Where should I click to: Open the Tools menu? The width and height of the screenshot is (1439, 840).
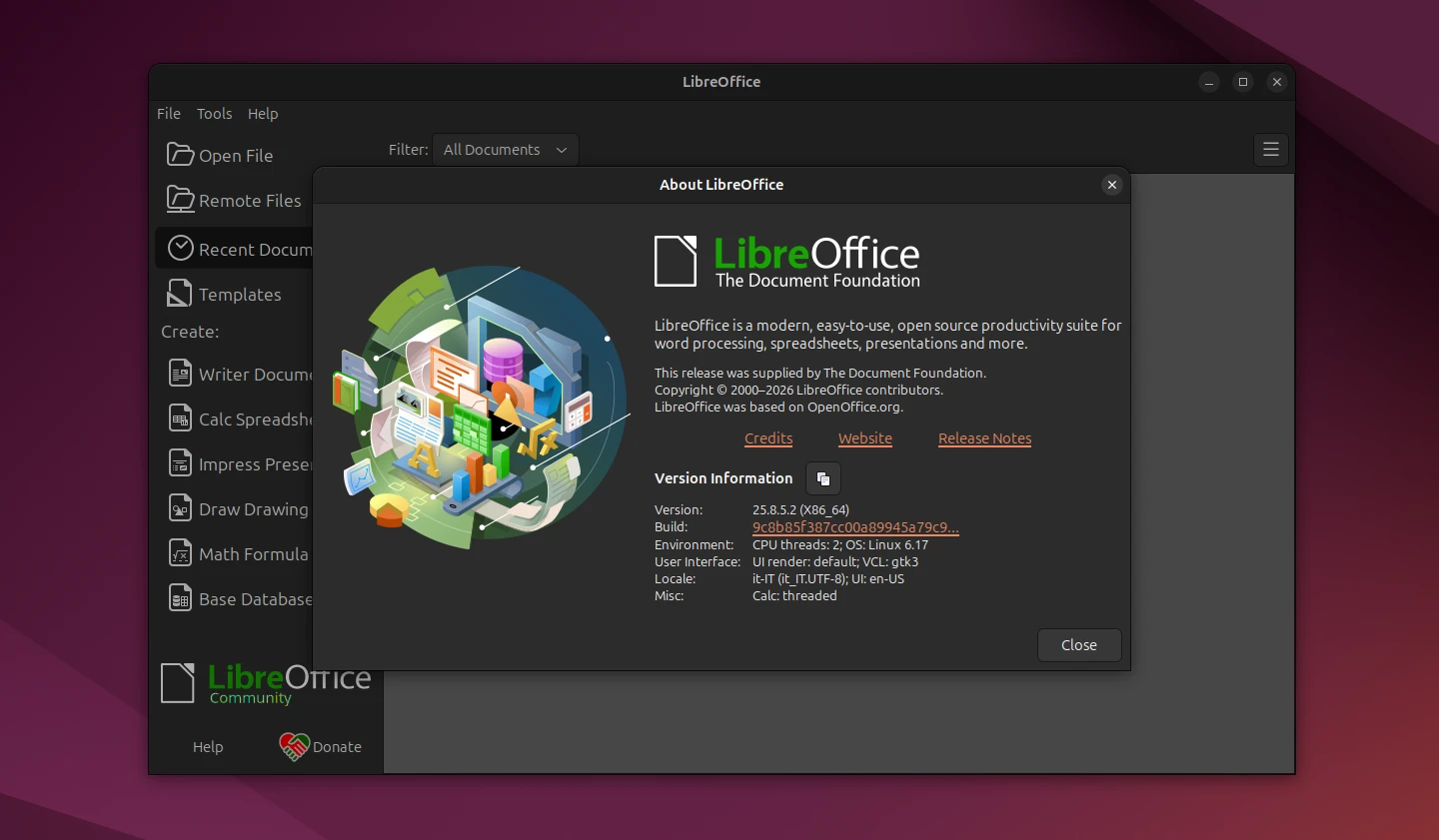click(x=214, y=113)
